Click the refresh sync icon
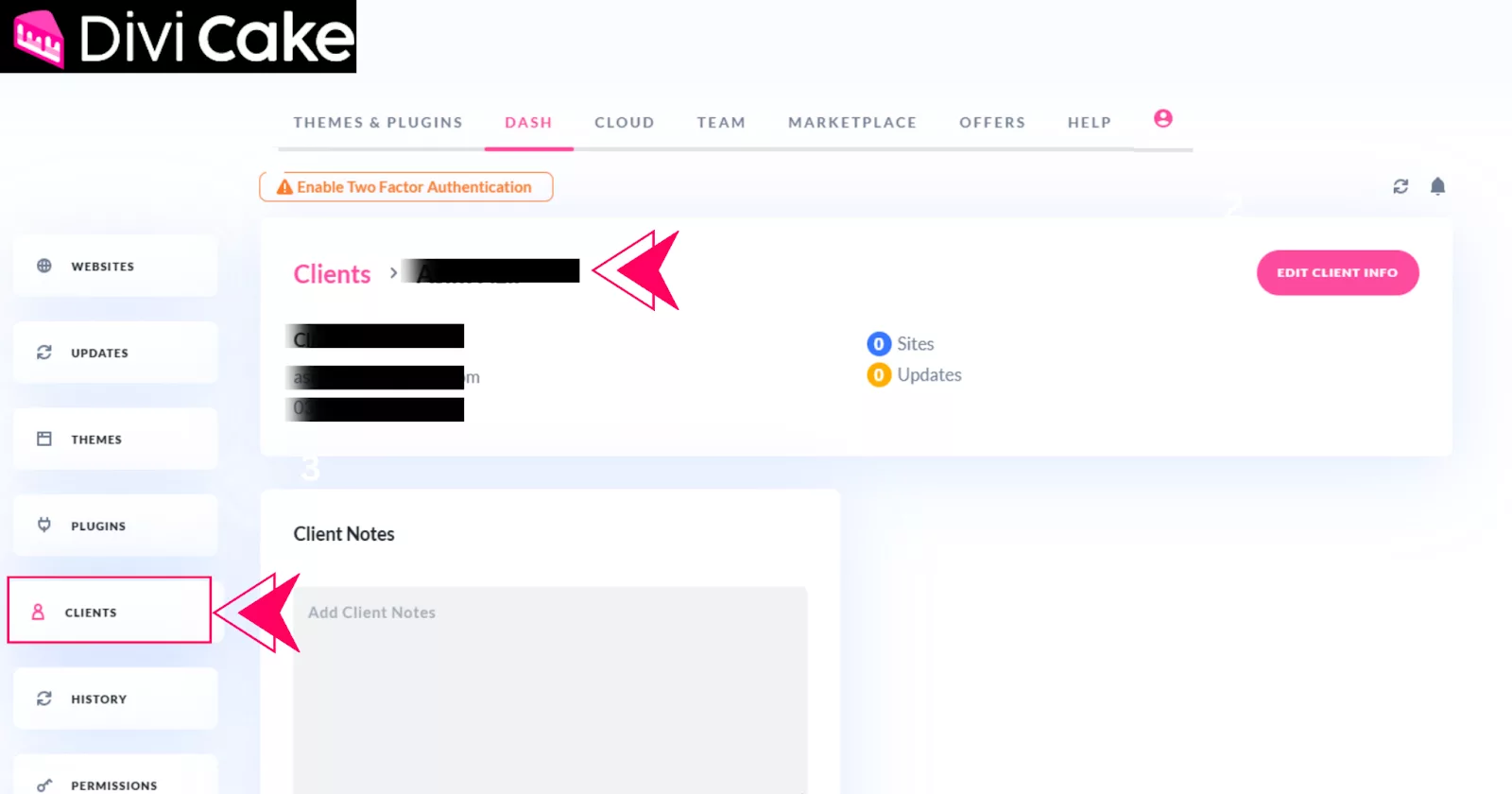The height and width of the screenshot is (794, 1512). tap(1400, 186)
